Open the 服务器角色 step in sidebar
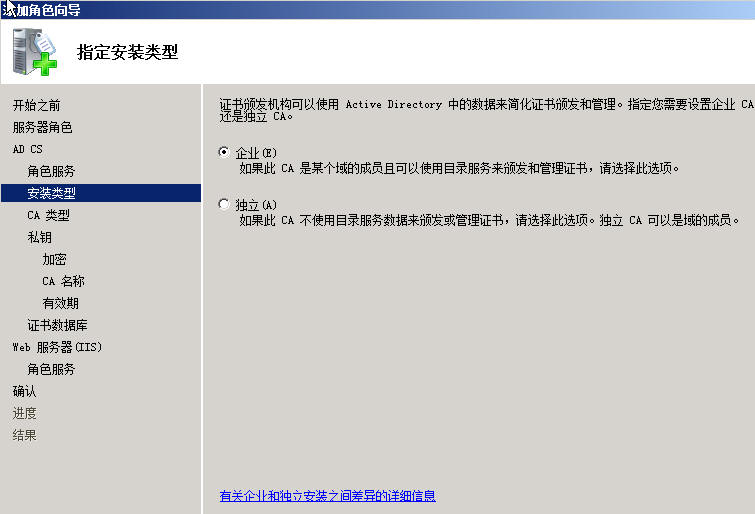The width and height of the screenshot is (755, 514). click(x=42, y=127)
